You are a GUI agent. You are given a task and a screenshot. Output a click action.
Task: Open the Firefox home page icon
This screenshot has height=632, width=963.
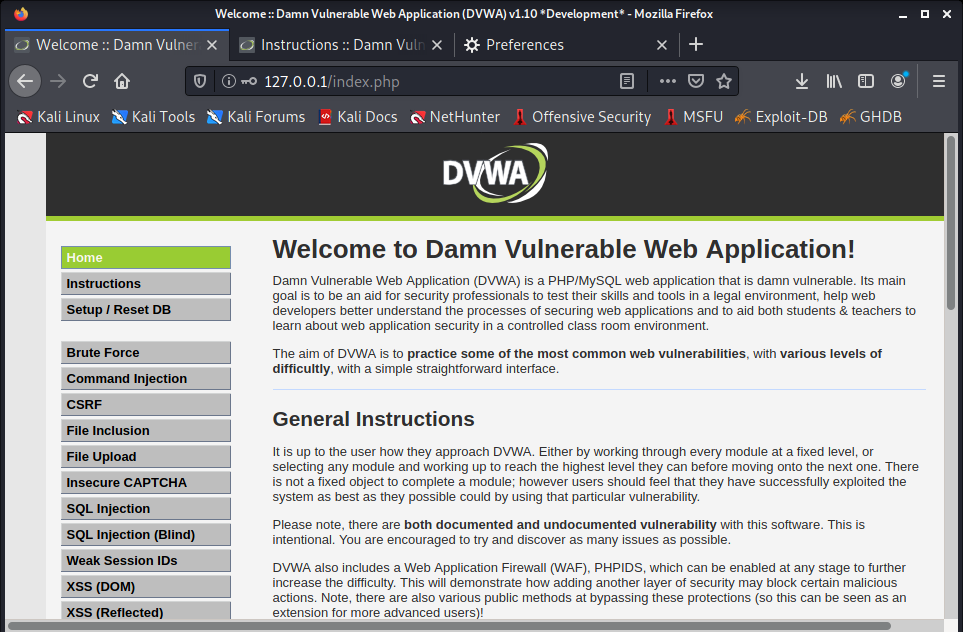122,81
